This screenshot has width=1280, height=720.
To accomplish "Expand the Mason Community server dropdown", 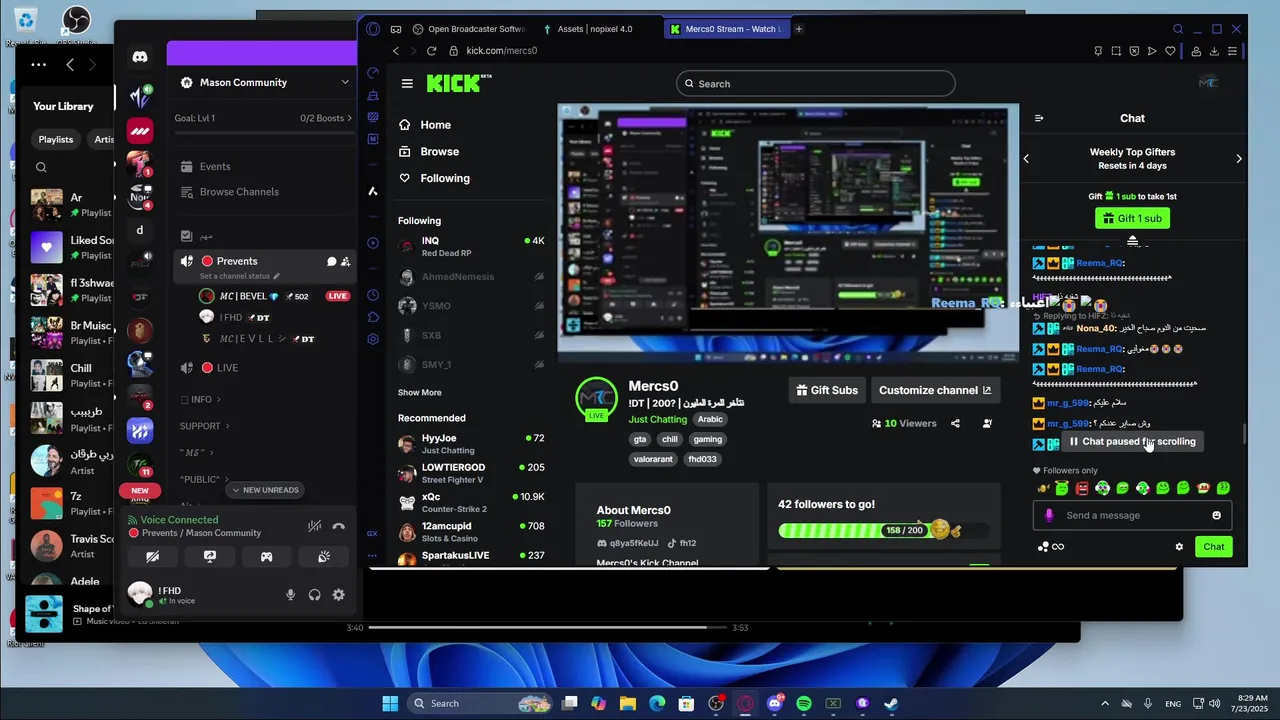I will [x=345, y=82].
